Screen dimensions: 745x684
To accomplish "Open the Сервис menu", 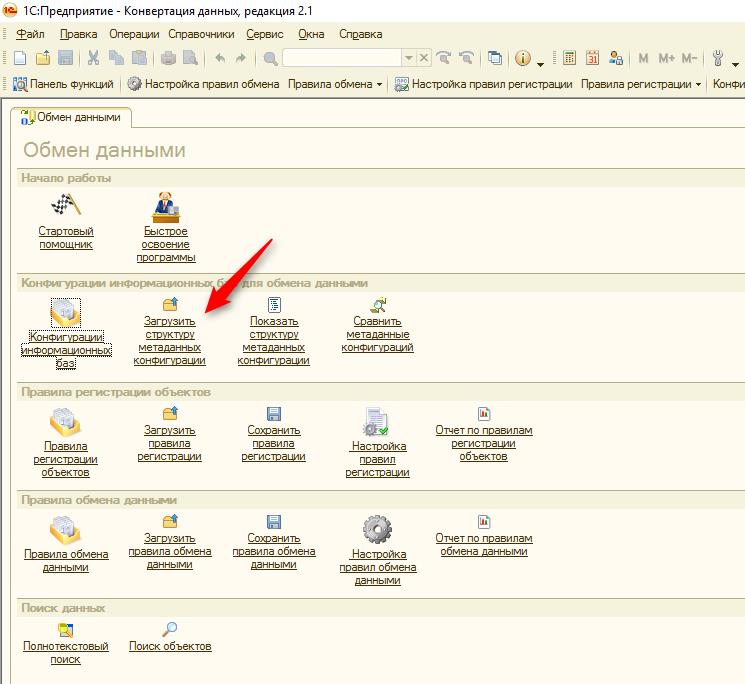I will point(265,34).
